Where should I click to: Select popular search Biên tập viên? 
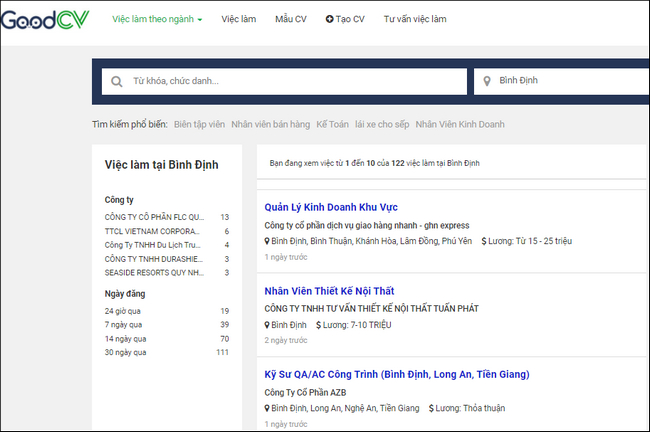(199, 124)
